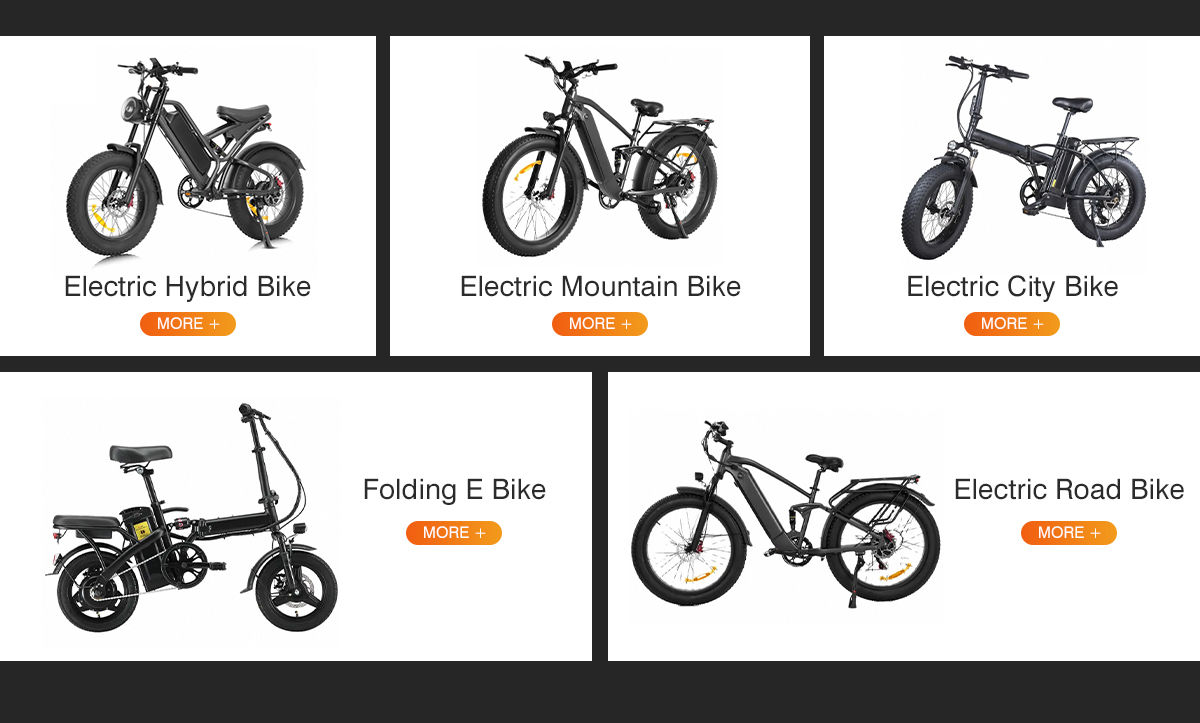Select the Electric Mountain Bike title
The image size is (1200, 723).
(600, 287)
